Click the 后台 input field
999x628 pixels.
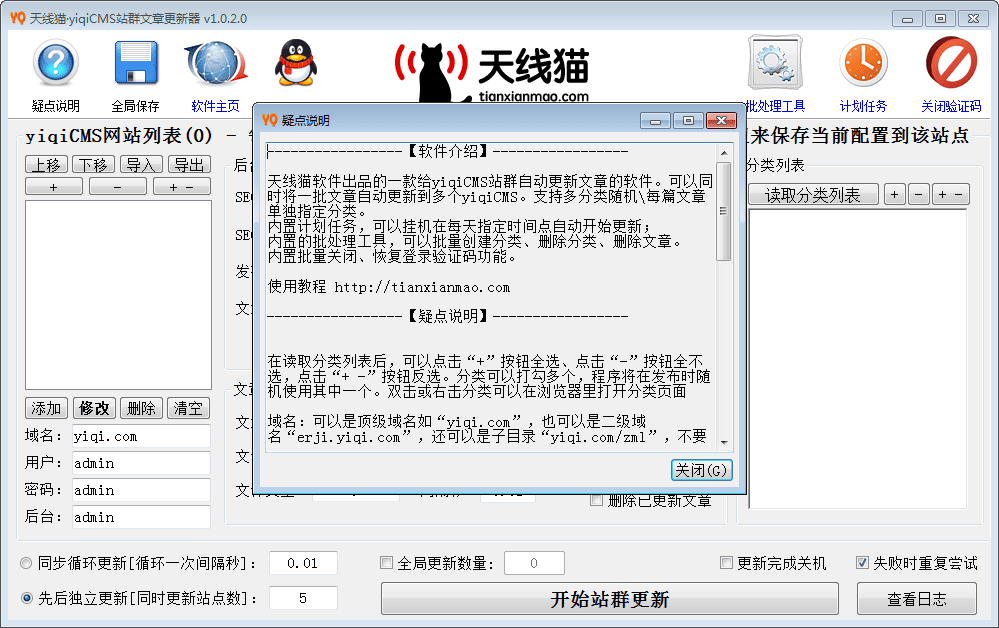141,517
